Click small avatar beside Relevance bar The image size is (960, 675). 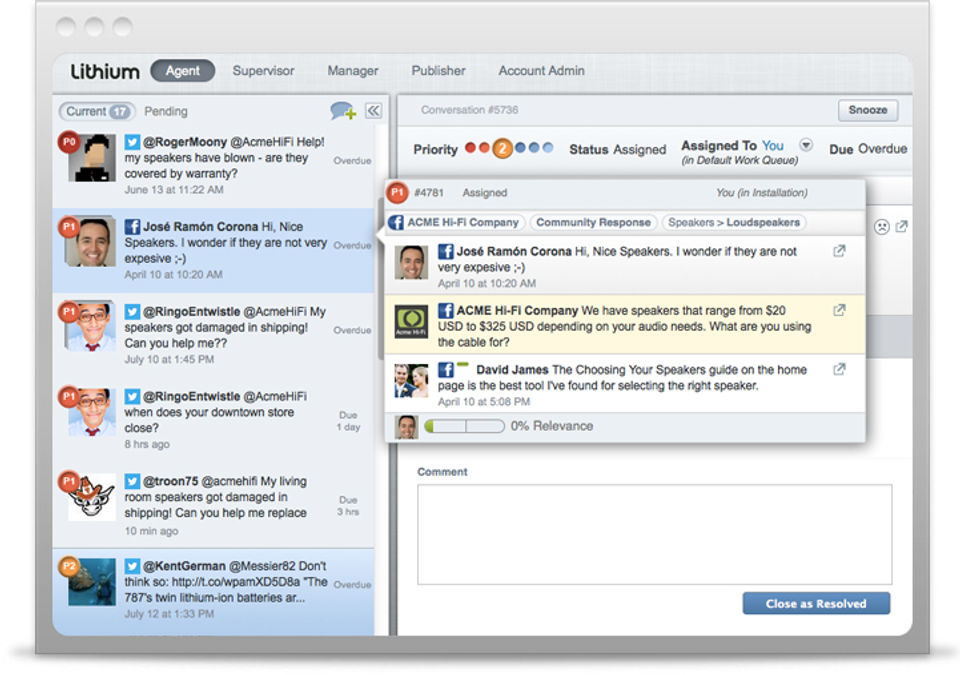point(406,427)
